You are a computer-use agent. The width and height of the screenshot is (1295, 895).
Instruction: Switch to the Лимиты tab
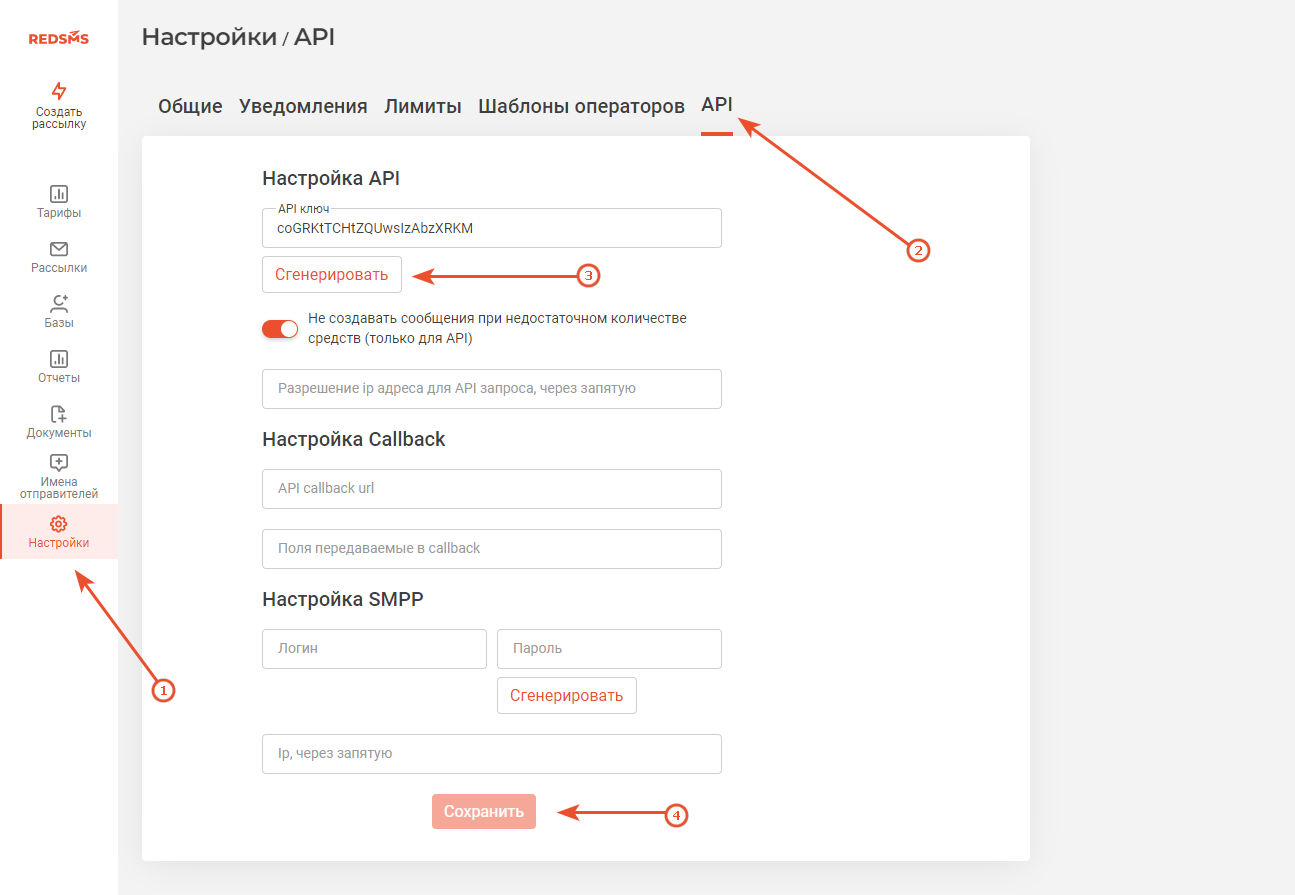pos(423,106)
